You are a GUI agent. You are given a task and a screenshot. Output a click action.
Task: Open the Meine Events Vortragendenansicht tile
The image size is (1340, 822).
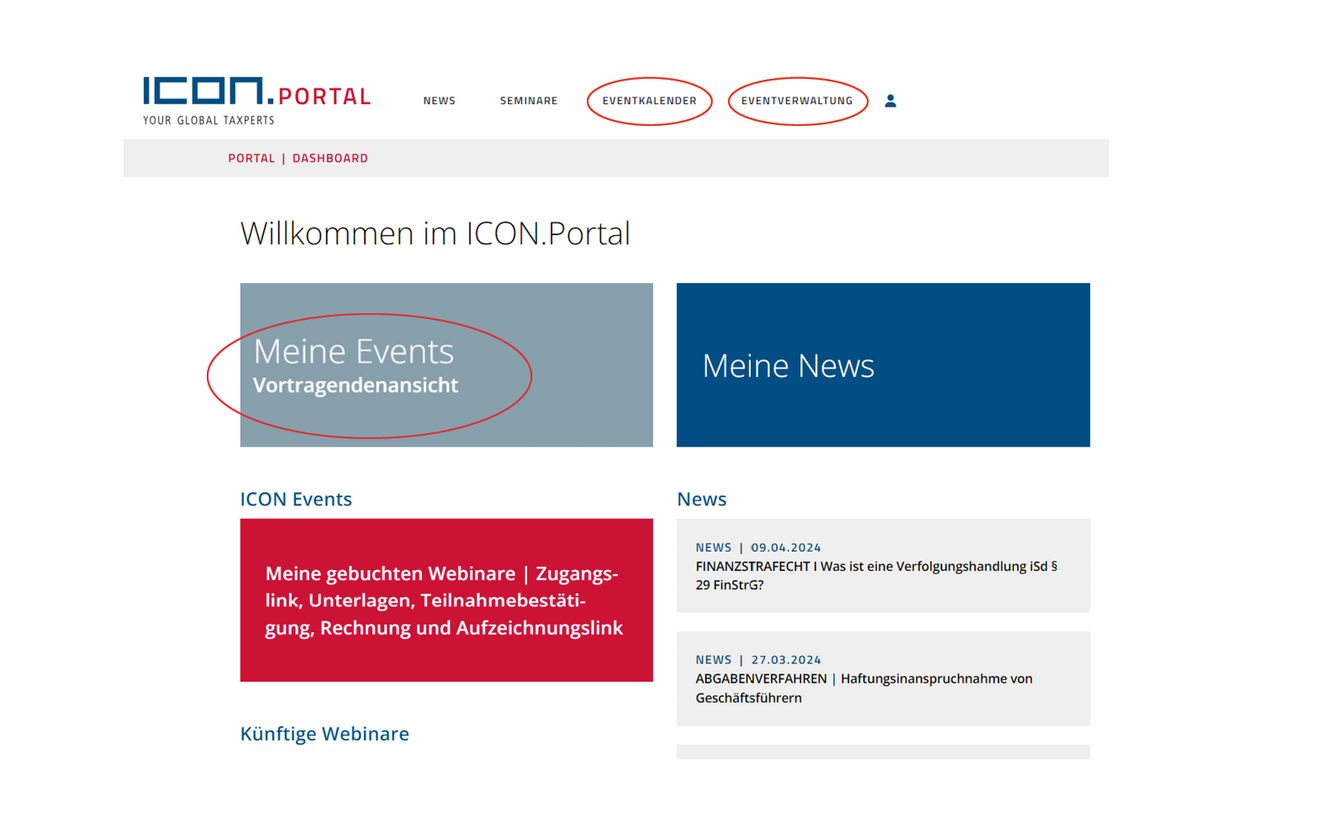(446, 365)
